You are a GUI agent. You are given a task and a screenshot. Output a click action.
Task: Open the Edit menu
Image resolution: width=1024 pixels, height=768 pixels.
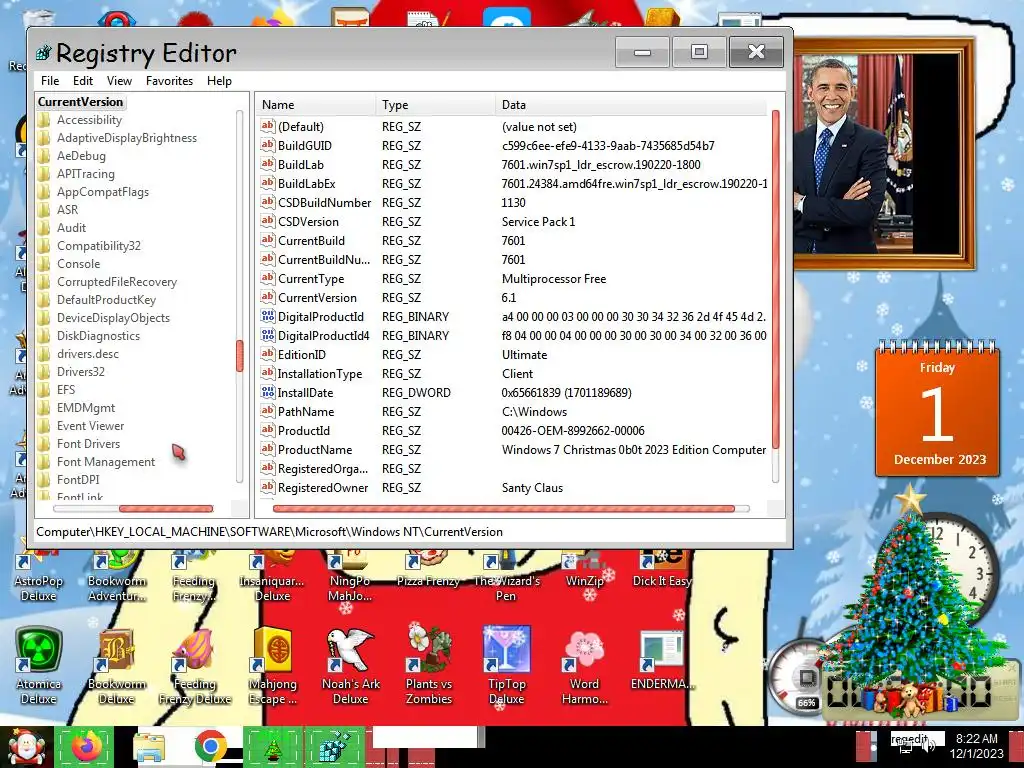82,80
